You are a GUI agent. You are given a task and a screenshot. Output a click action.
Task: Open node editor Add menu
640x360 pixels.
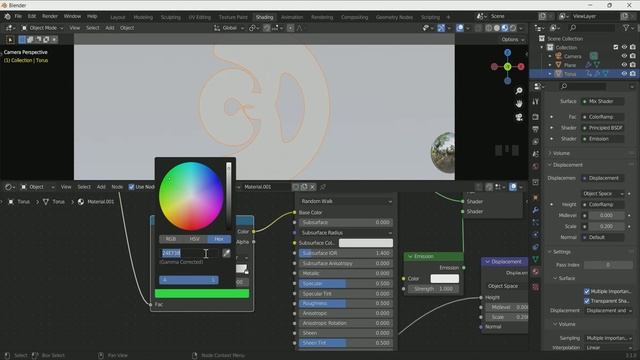[x=101, y=187]
